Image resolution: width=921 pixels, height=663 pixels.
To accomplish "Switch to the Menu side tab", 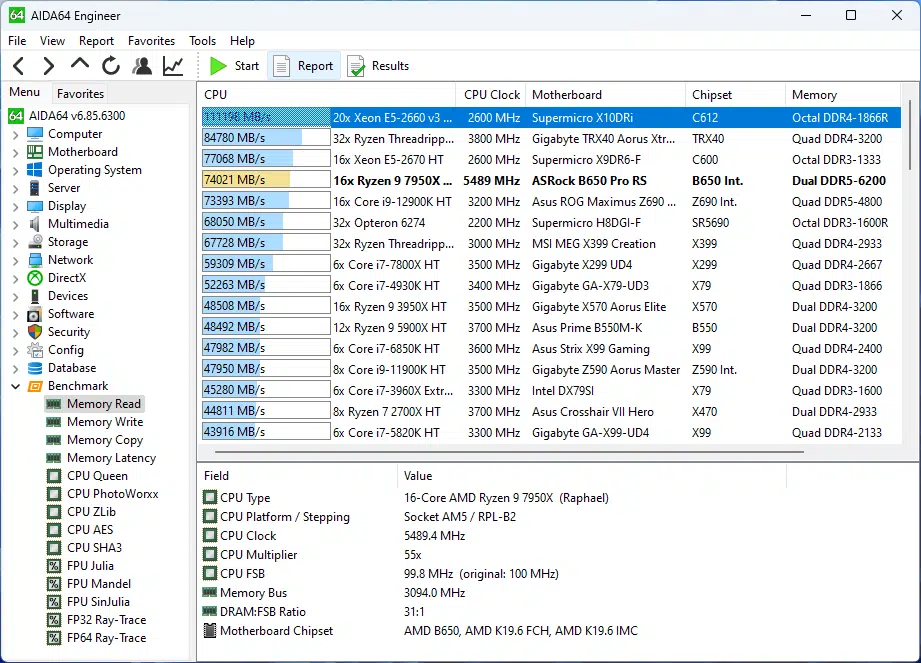I will pyautogui.click(x=25, y=92).
